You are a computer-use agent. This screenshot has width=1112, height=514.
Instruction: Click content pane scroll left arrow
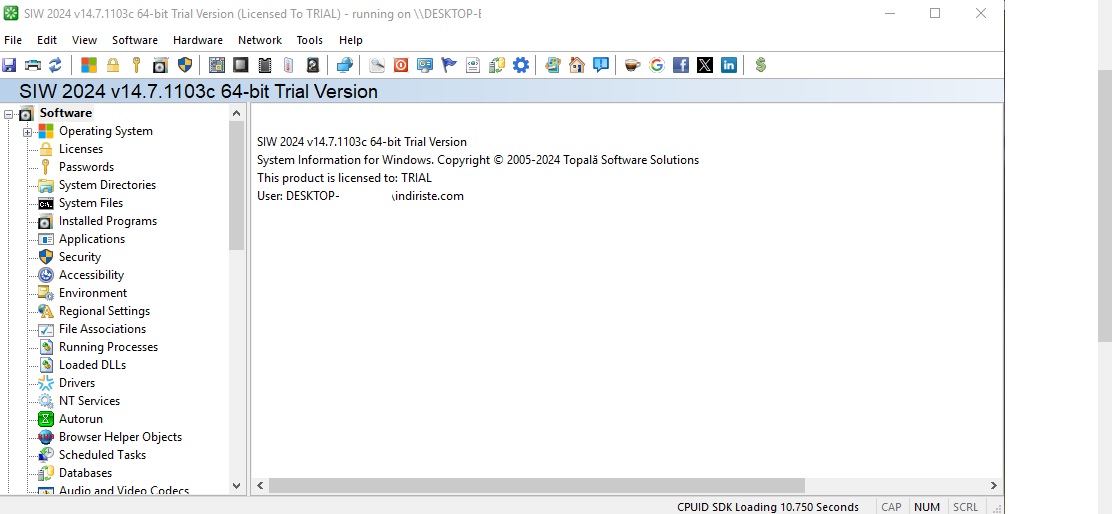(260, 486)
